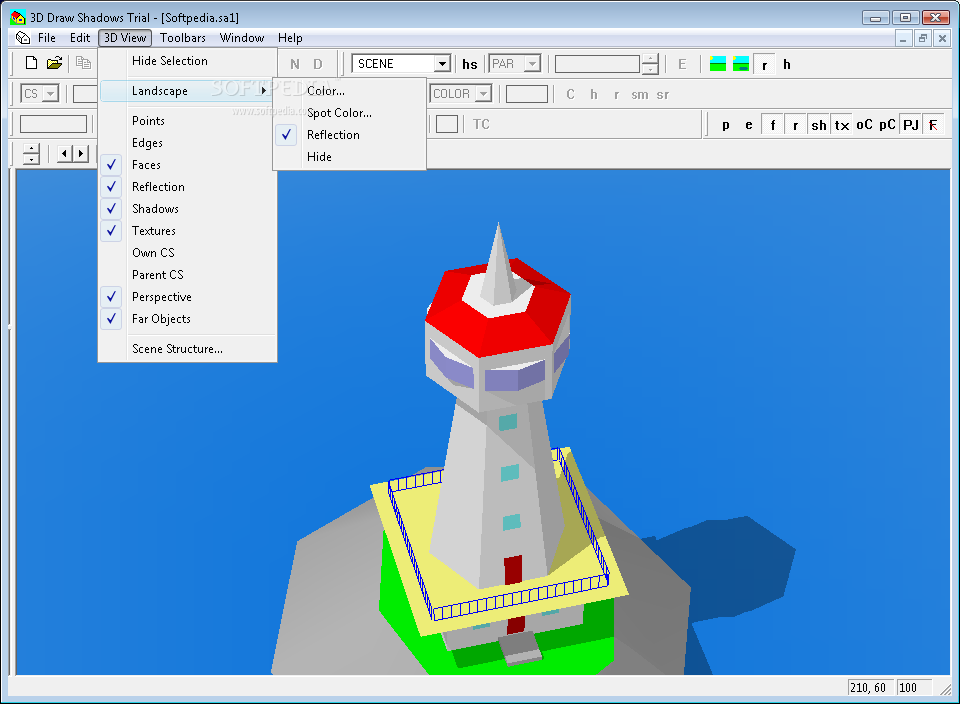Toggle the 'sh' shadows toolbar button

pyautogui.click(x=819, y=125)
